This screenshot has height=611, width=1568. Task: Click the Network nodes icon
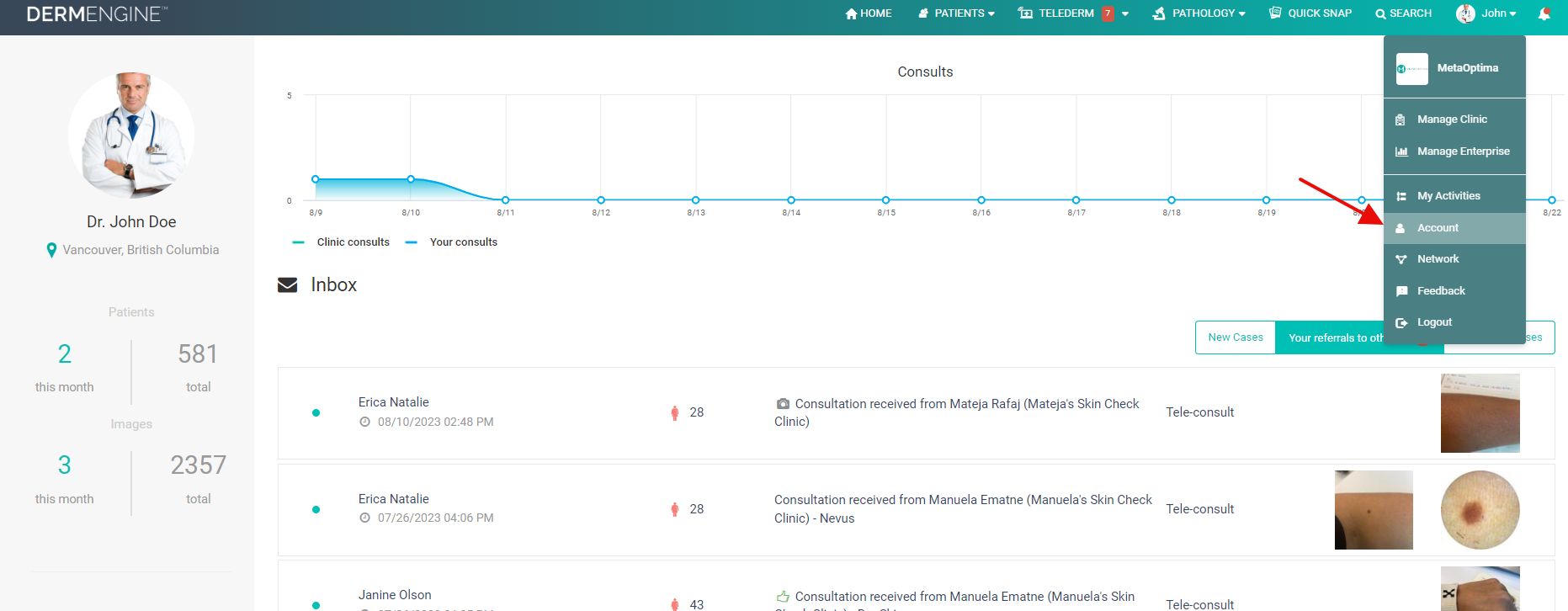(x=1401, y=259)
